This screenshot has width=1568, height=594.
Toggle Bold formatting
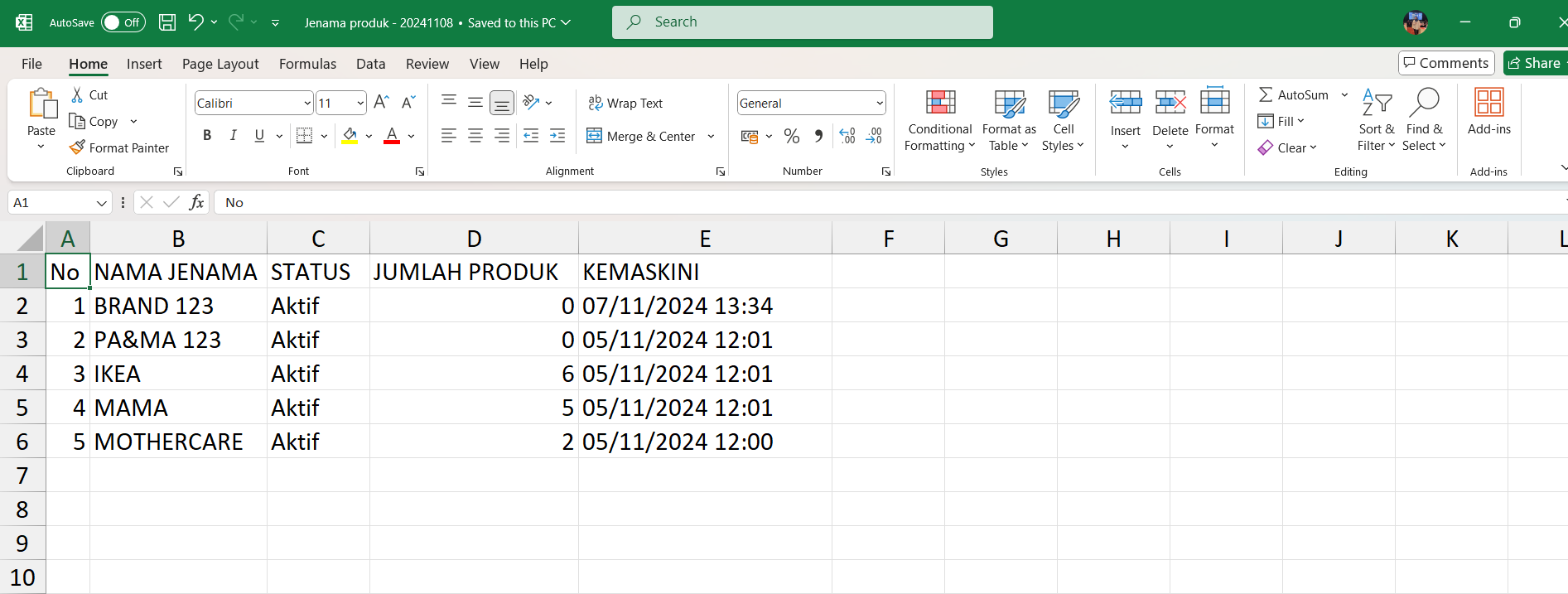coord(207,136)
